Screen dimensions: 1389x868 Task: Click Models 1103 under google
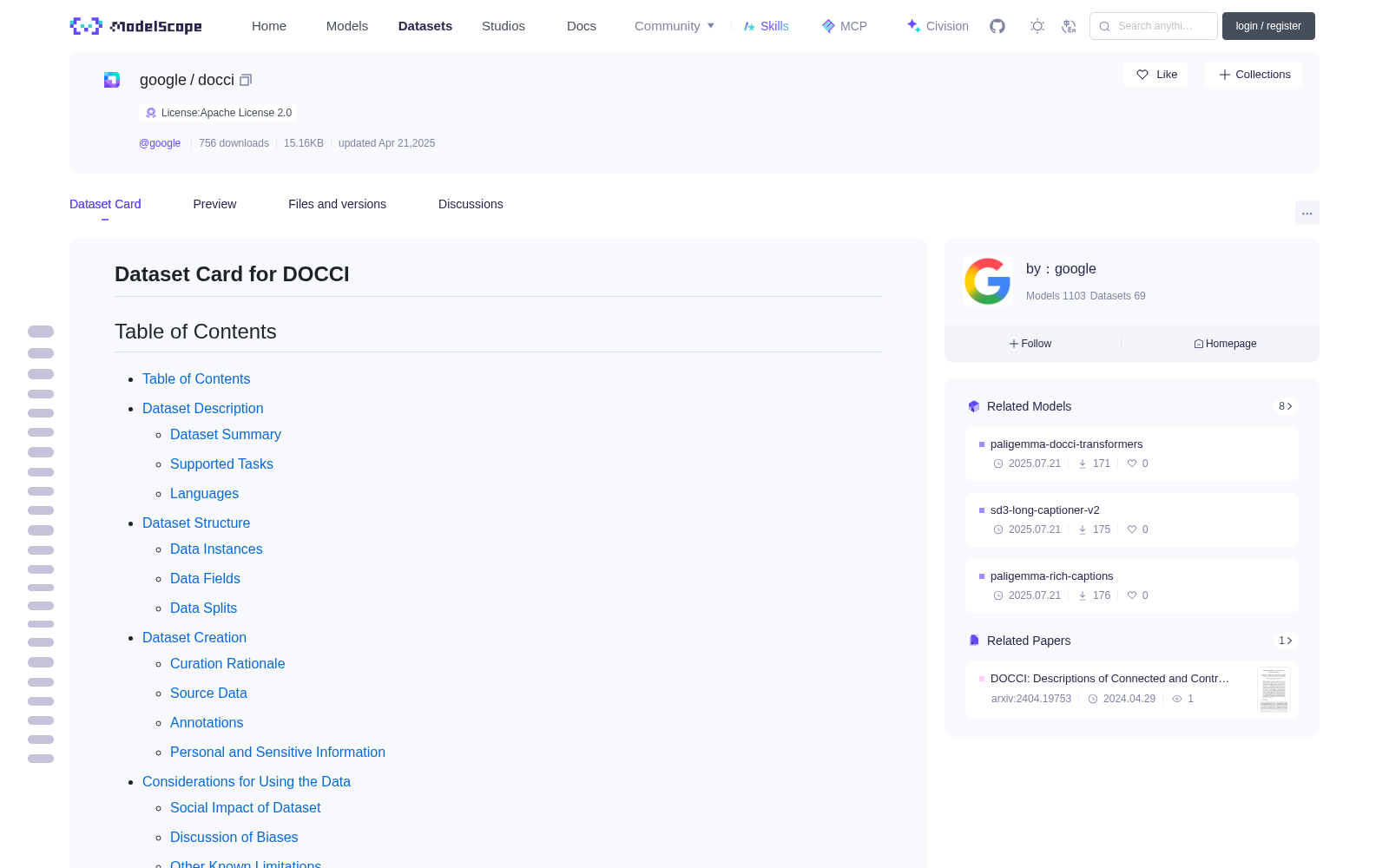point(1056,296)
